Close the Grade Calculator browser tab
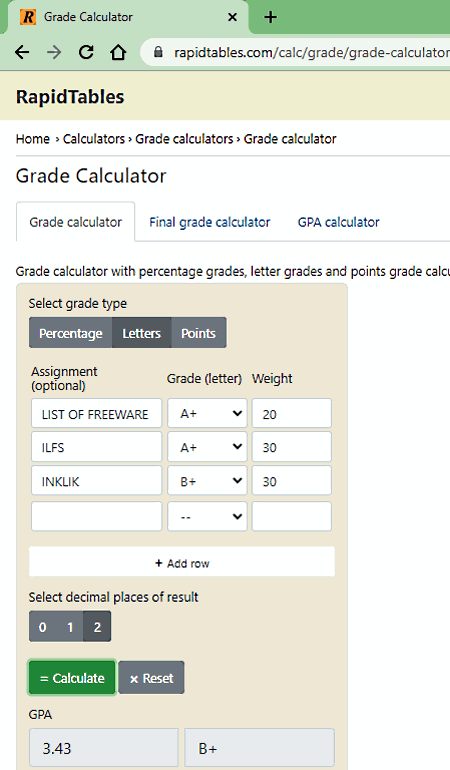This screenshot has height=770, width=450. (232, 17)
